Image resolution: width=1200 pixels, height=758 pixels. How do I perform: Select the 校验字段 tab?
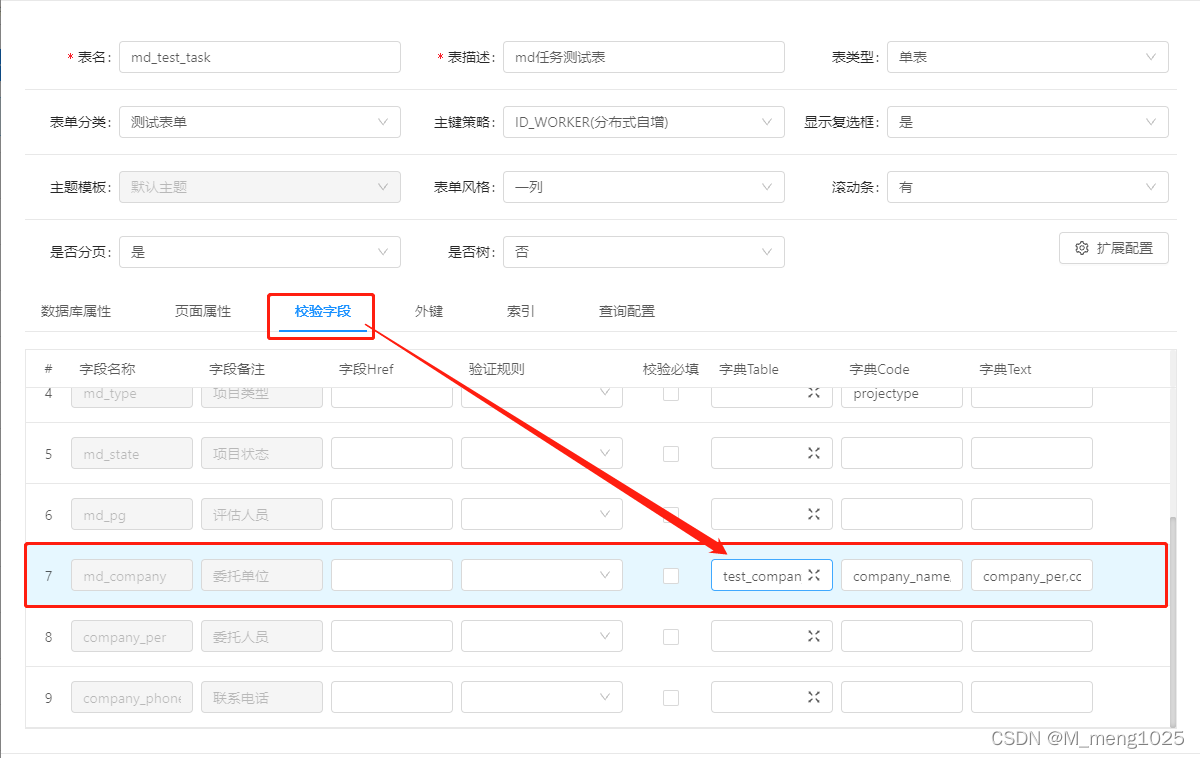323,311
